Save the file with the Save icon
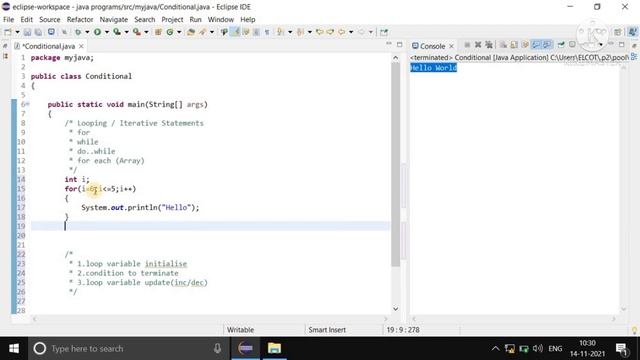The image size is (640, 360). [x=27, y=32]
